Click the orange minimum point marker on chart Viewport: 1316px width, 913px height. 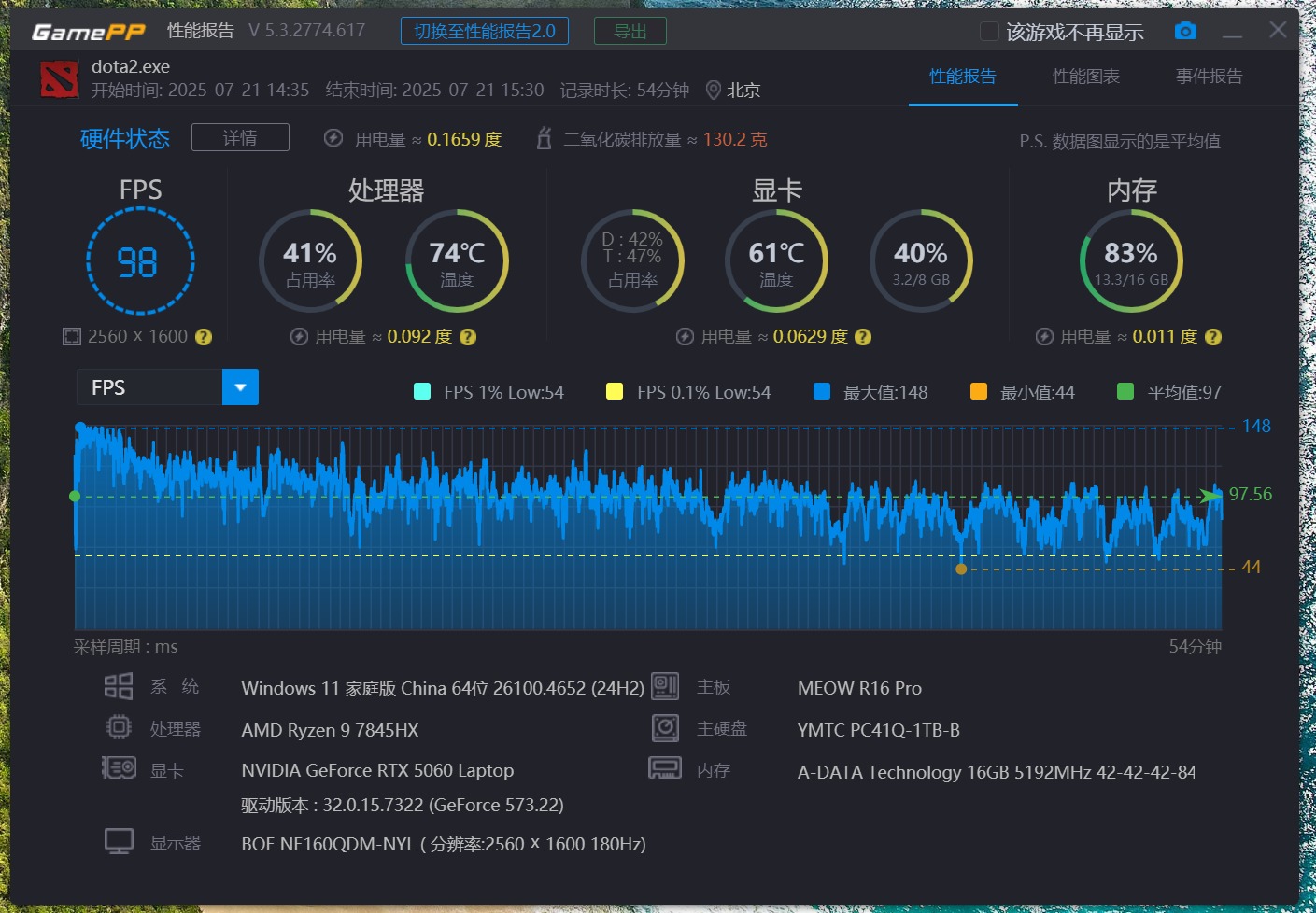pyautogui.click(x=961, y=569)
